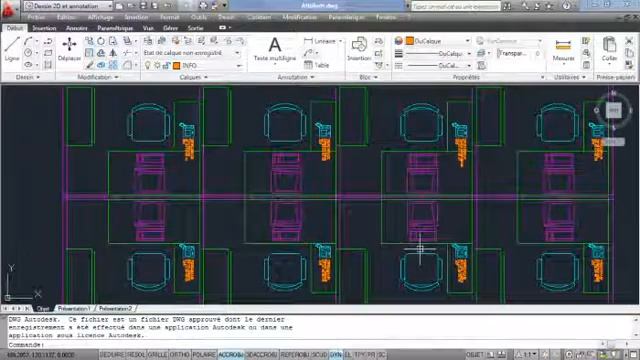The height and width of the screenshot is (360, 640).
Task: Open the Format menu
Action: point(170,17)
